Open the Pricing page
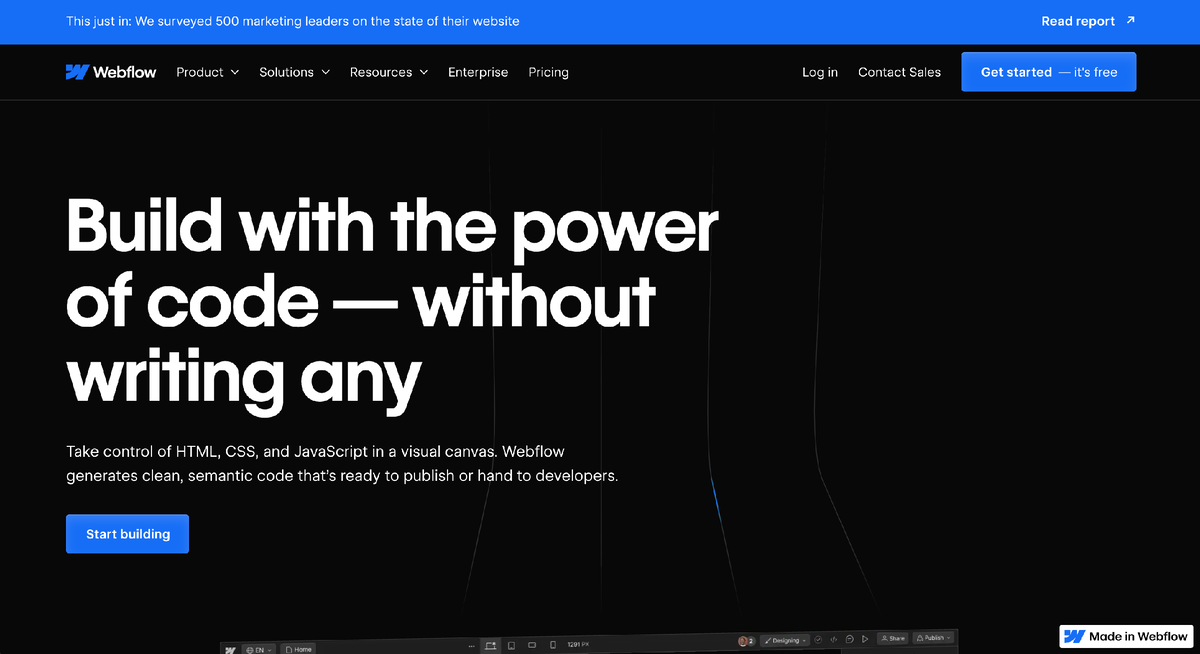Viewport: 1200px width, 654px height. (548, 72)
